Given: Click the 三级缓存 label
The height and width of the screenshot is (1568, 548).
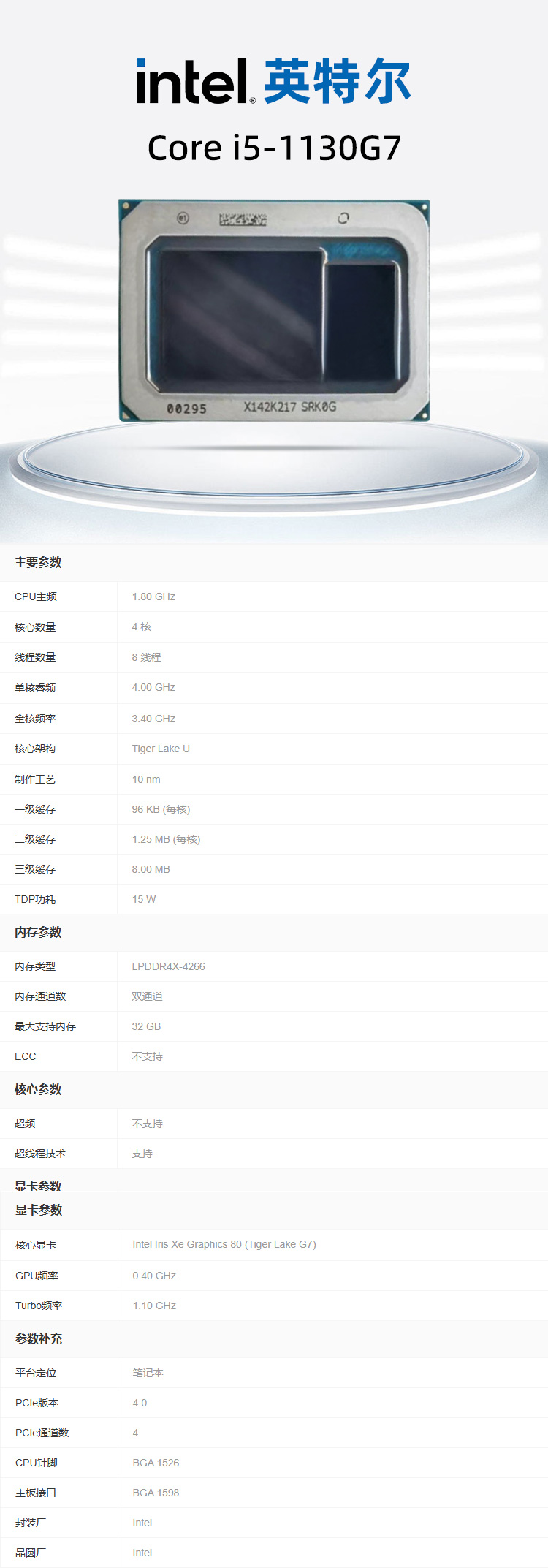Looking at the screenshot, I should pyautogui.click(x=35, y=869).
